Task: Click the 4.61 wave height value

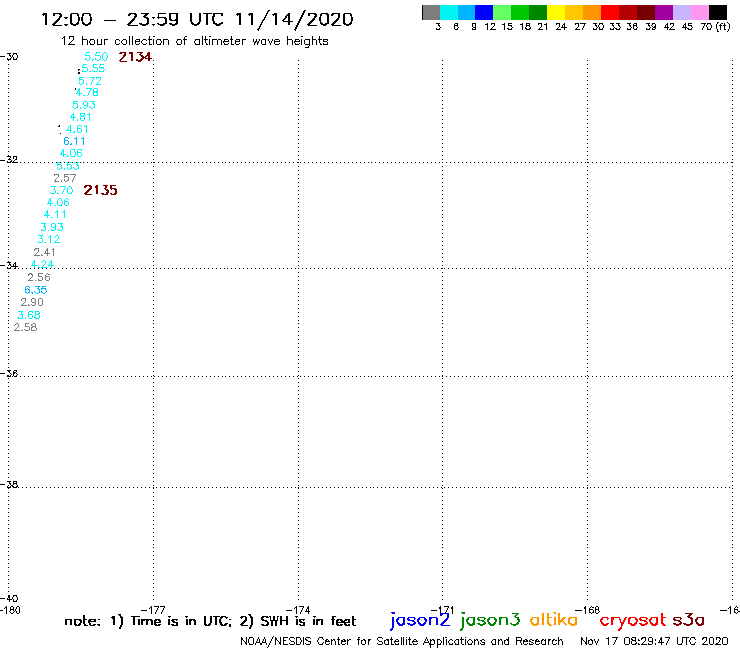Action: (77, 129)
